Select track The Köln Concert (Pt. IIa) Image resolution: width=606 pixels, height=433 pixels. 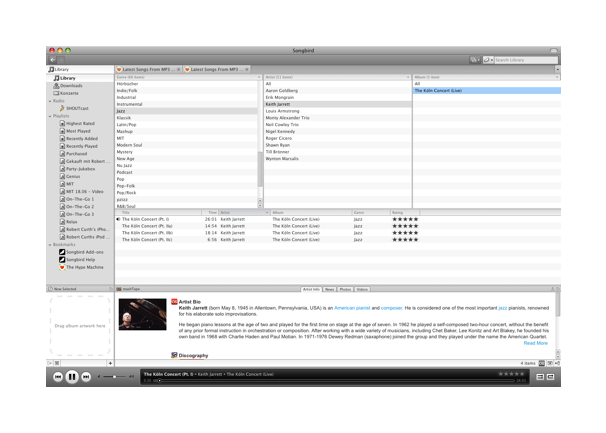[337, 226]
